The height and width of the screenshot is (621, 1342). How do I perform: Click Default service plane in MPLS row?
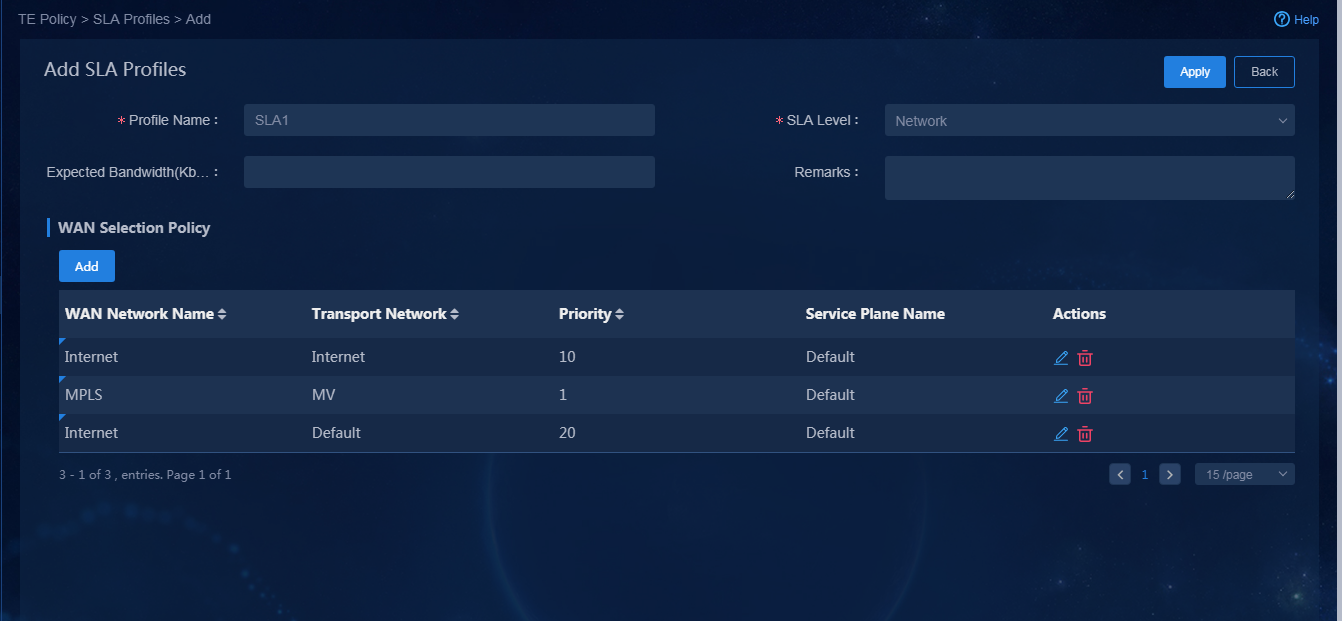coord(830,395)
